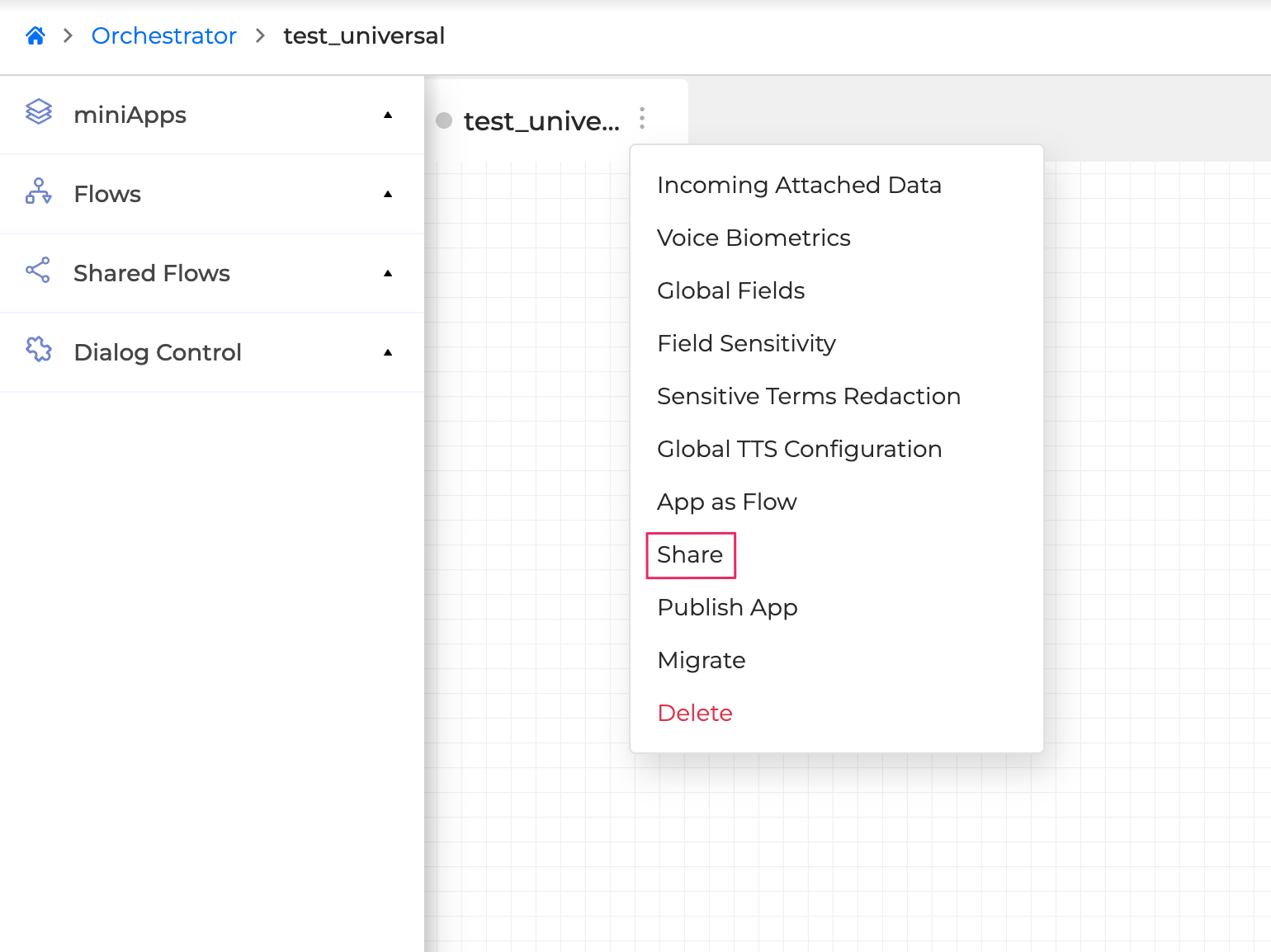The width and height of the screenshot is (1271, 952).
Task: Click the Shared Flows share icon
Action: click(38, 272)
